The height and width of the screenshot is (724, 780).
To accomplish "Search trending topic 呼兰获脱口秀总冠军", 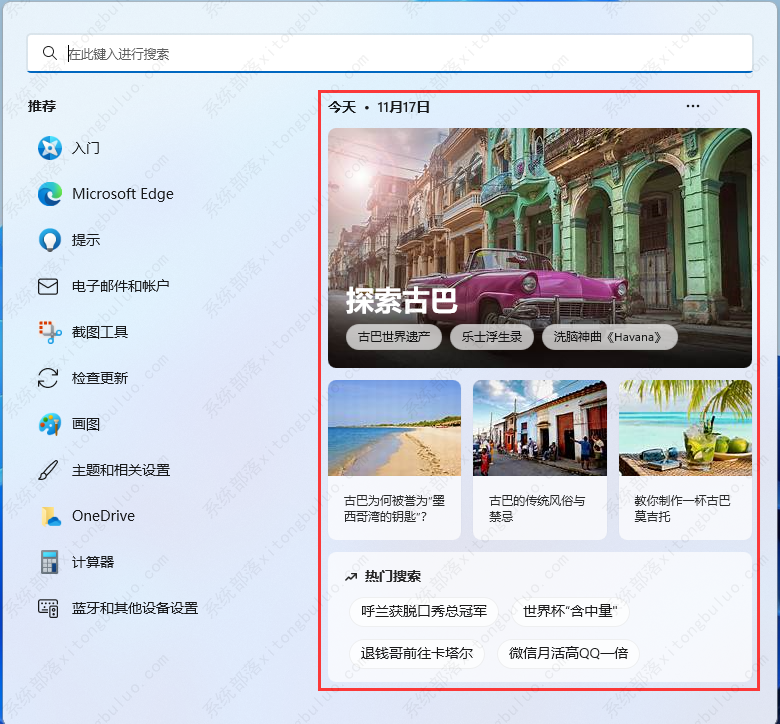I will 424,610.
